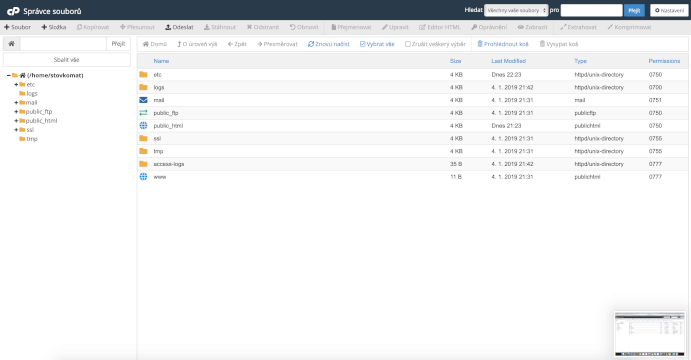This screenshot has width=691, height=360.
Task: Expand the public_html folder in tree
Action: point(16,121)
